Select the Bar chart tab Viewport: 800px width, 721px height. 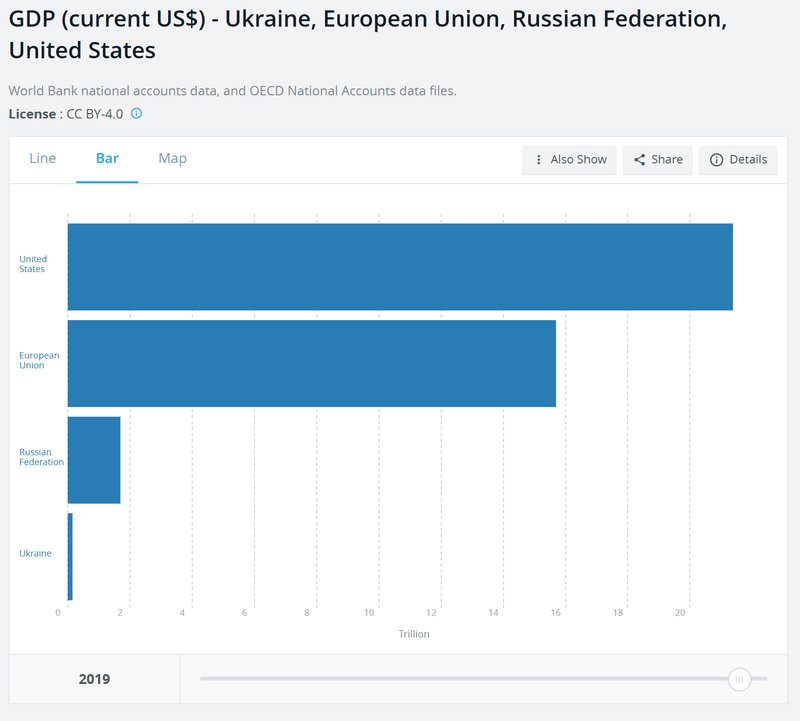tap(107, 159)
